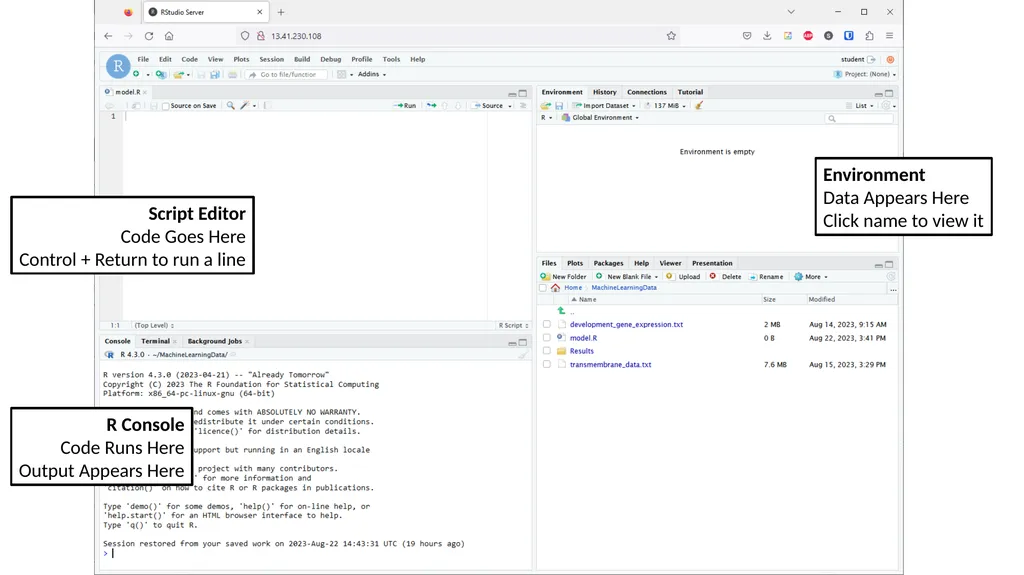
Task: Open the 137 MiB memory usage dropdown
Action: tap(665, 105)
